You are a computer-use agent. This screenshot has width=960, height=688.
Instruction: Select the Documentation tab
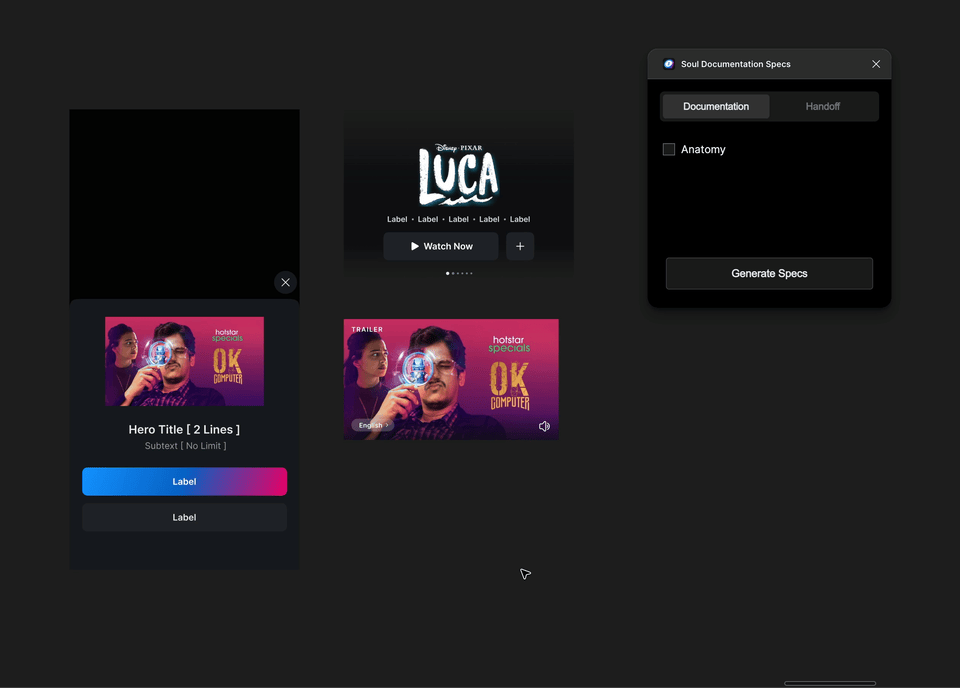click(x=716, y=107)
